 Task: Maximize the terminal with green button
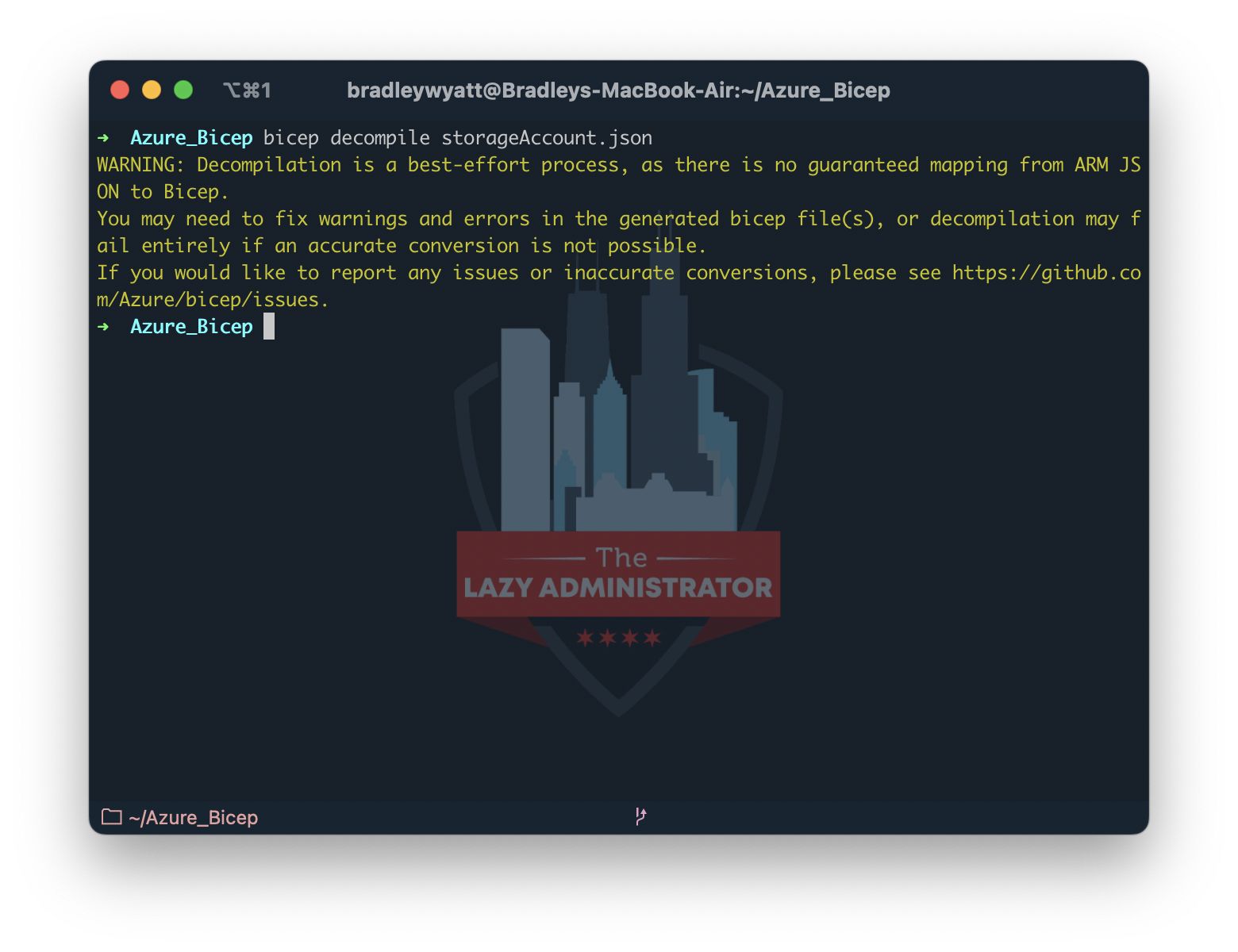coord(183,90)
